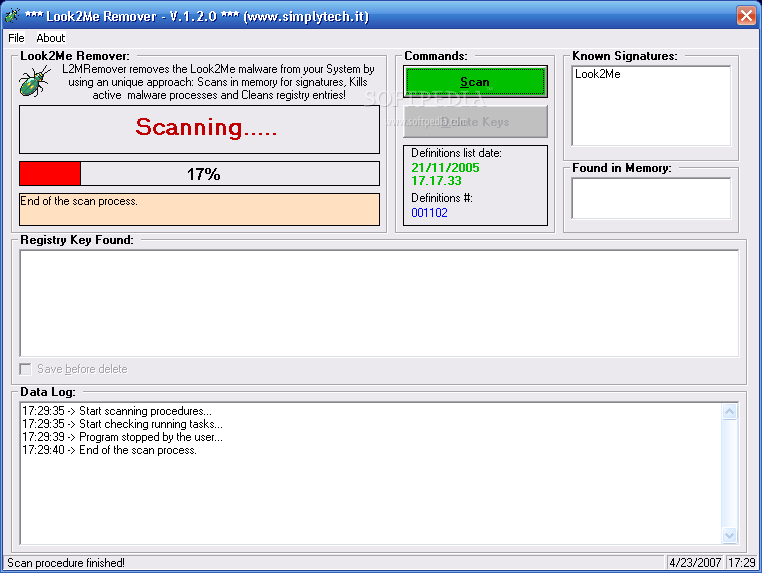Toggle the Save before delete checkbox
This screenshot has width=762, height=573.
tap(25, 369)
